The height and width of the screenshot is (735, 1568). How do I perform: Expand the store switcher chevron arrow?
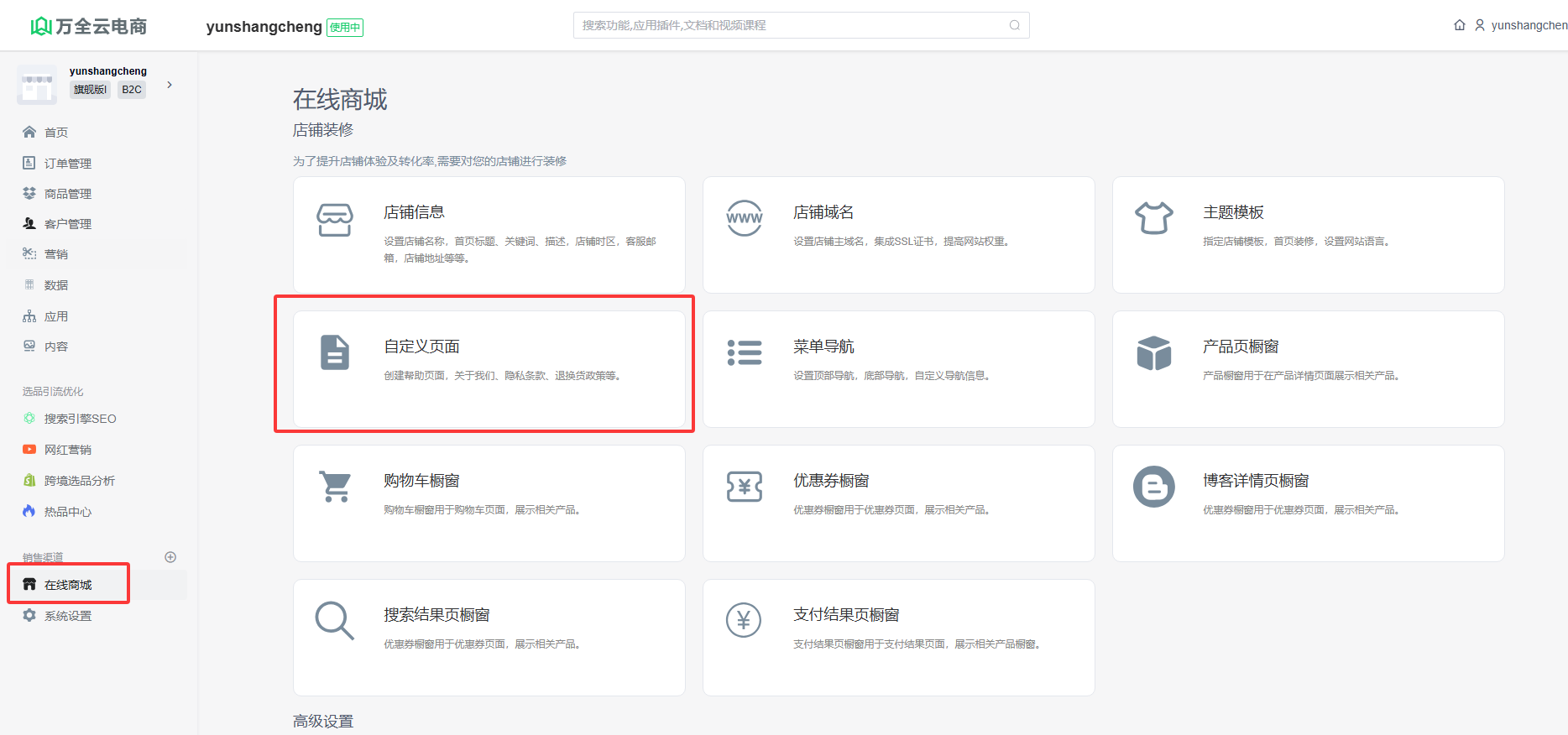(x=170, y=85)
